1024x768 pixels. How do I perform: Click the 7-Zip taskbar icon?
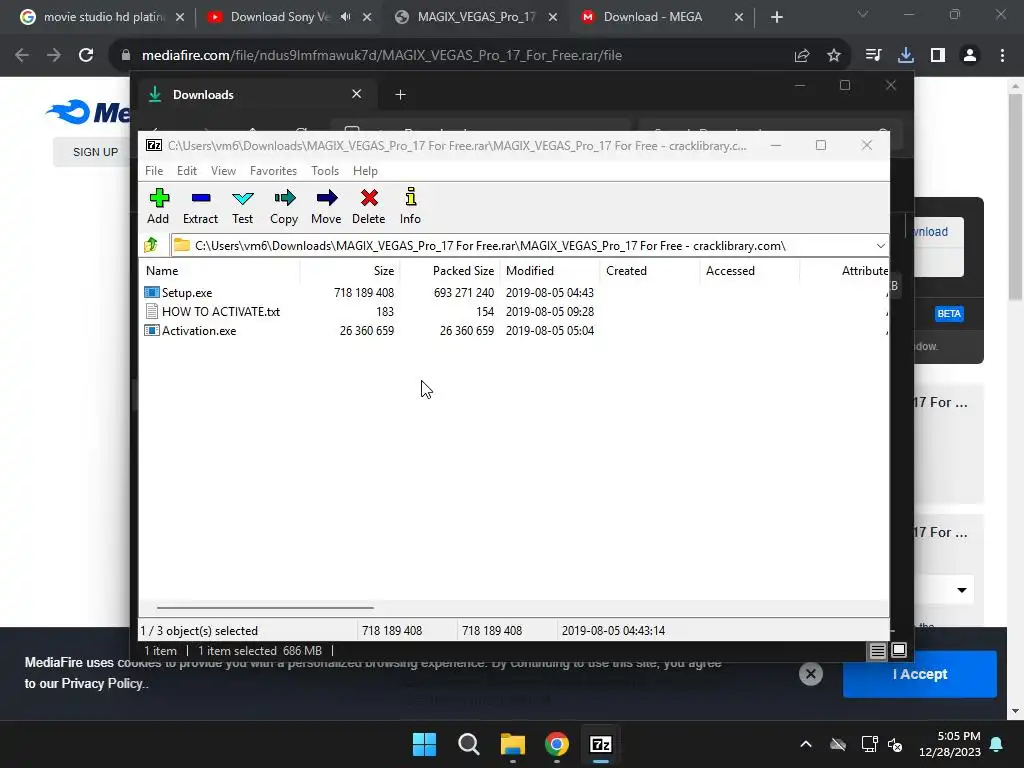(601, 744)
